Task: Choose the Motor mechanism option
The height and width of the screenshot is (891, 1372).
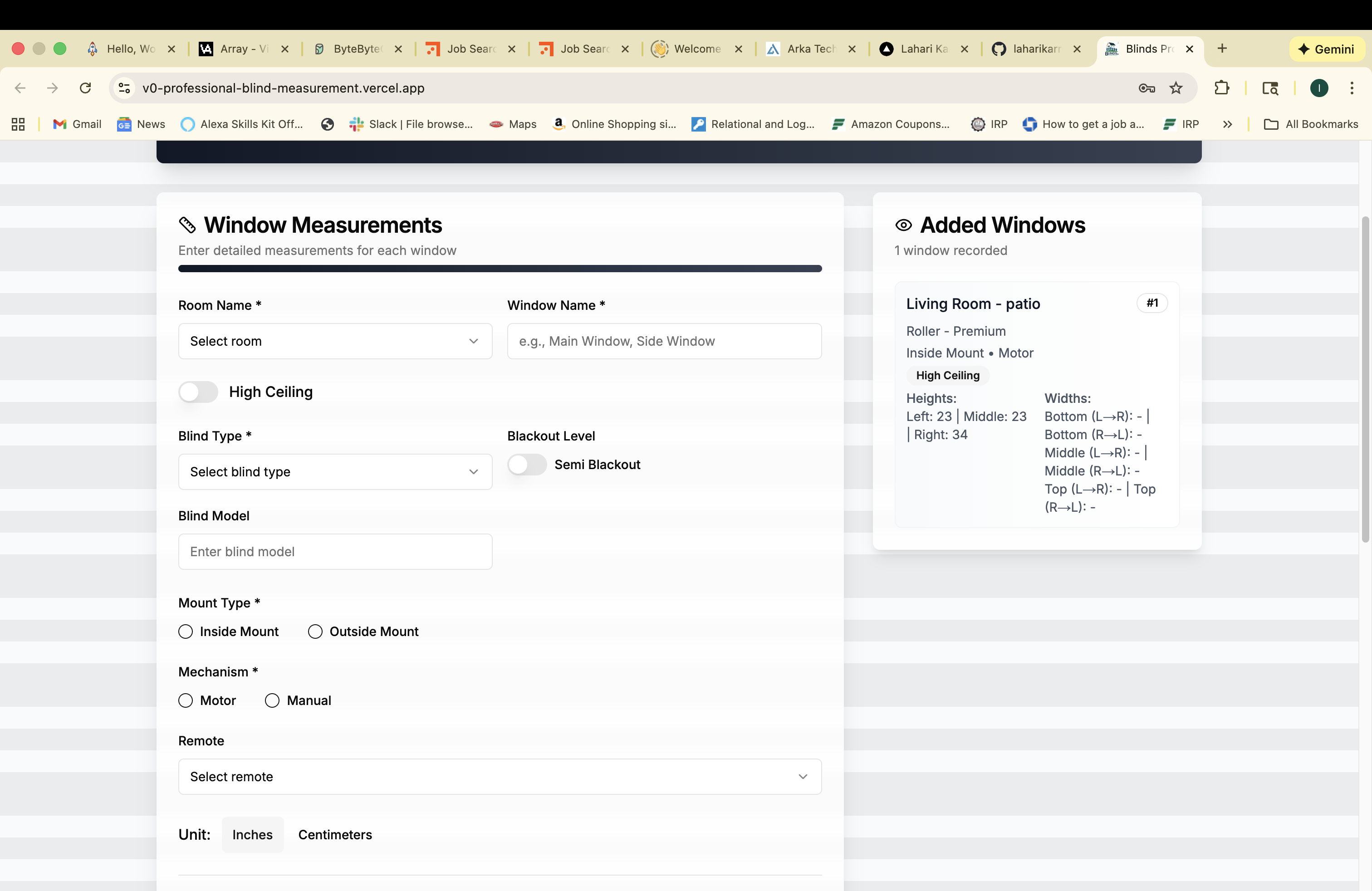Action: 185,701
